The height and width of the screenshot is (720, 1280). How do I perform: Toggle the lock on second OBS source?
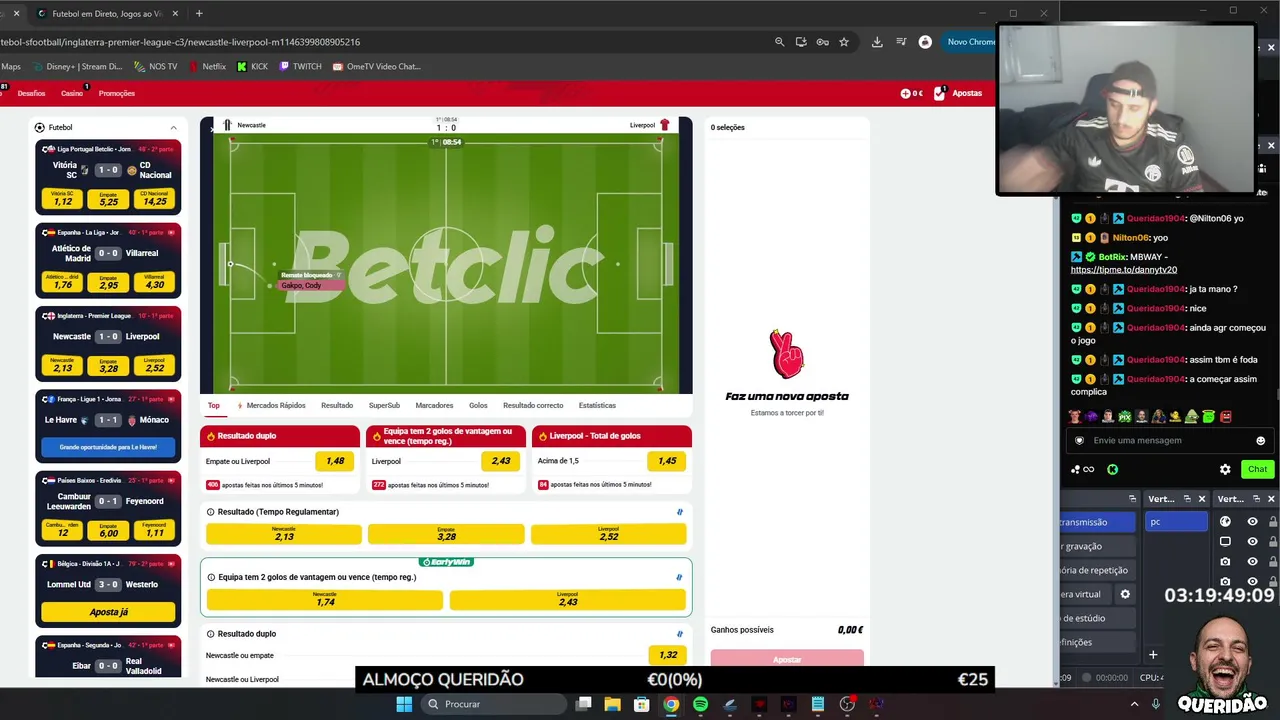(1273, 541)
